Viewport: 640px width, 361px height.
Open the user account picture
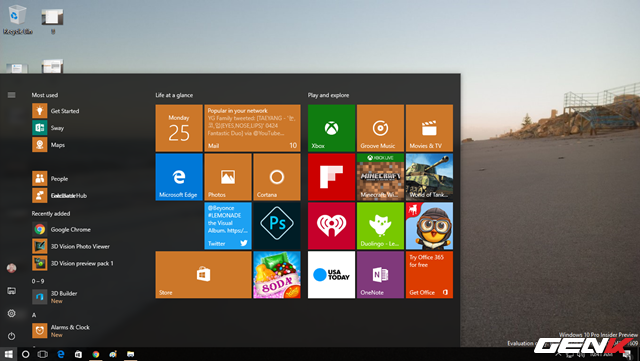pos(11,268)
